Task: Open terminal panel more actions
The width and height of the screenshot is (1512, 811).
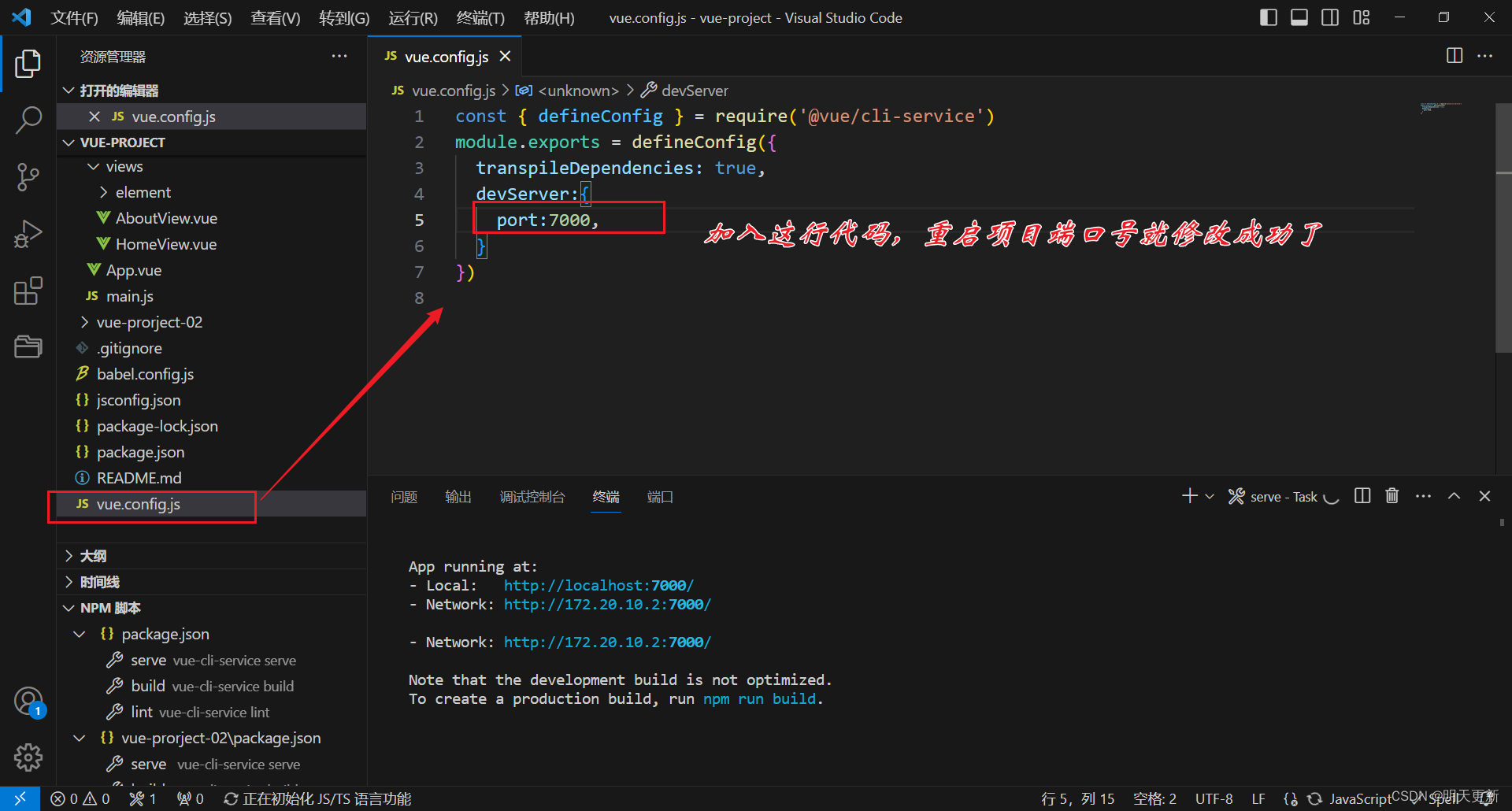Action: [x=1423, y=496]
